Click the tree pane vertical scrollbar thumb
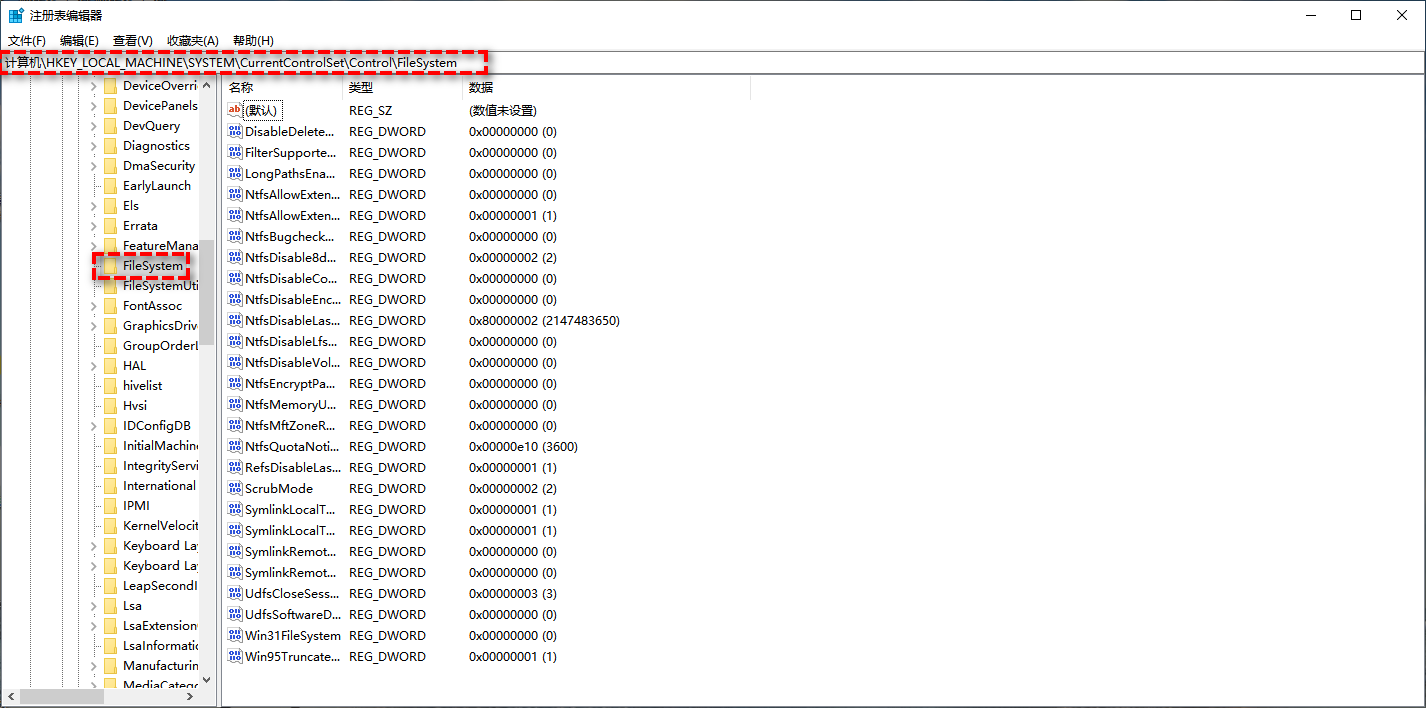Screen dimensions: 1426x708 point(207,290)
